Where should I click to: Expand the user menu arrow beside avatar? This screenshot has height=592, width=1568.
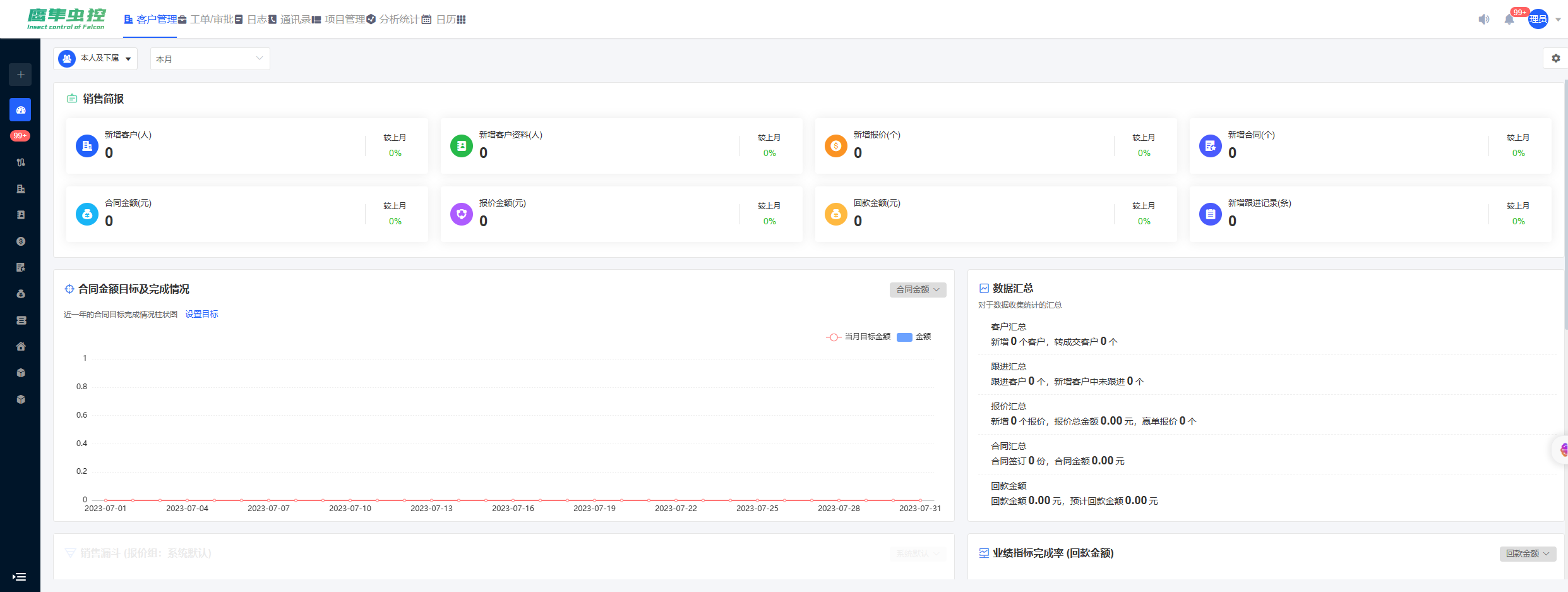pos(1558,20)
